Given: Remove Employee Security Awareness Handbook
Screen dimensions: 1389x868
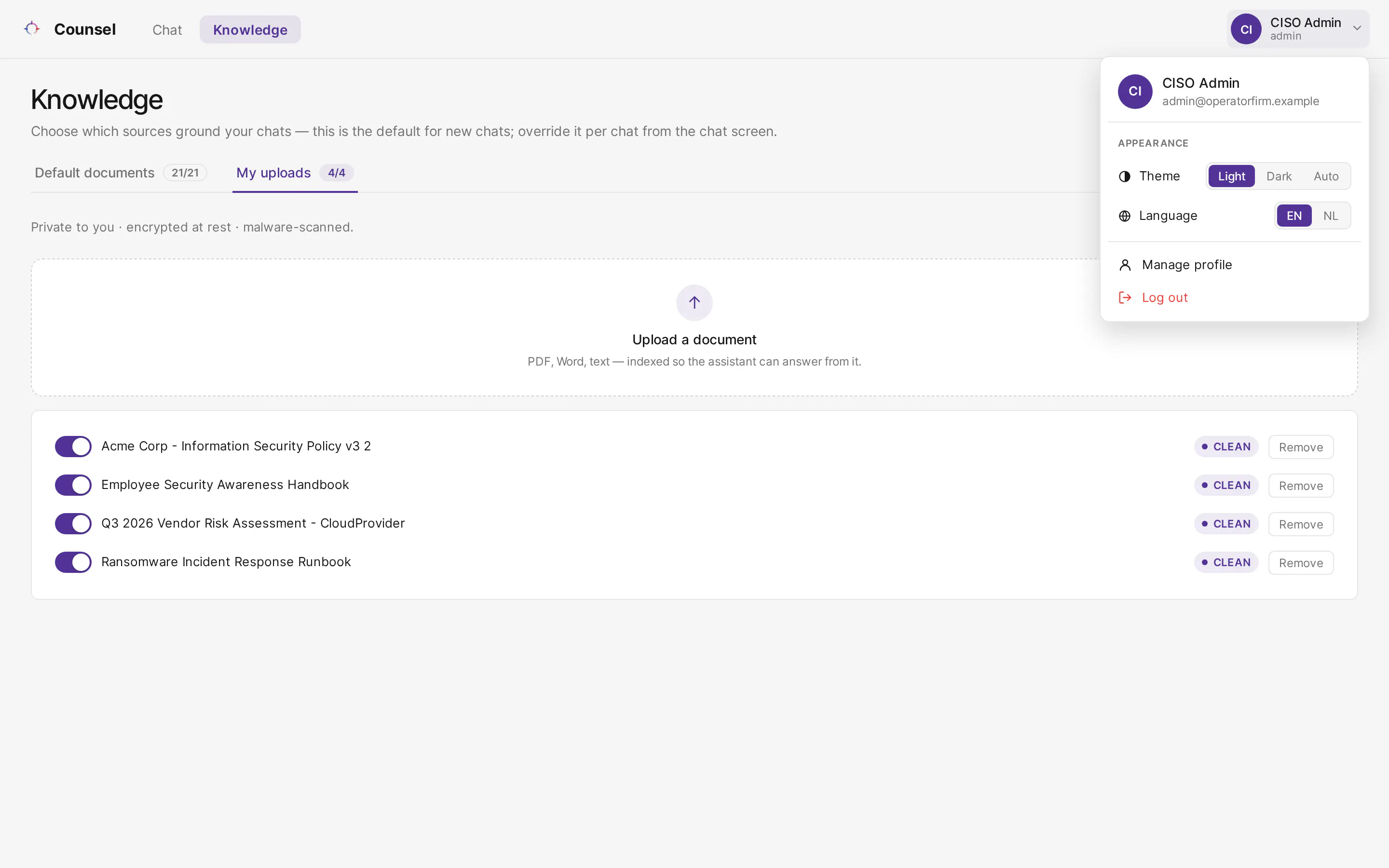Looking at the screenshot, I should click(x=1301, y=486).
